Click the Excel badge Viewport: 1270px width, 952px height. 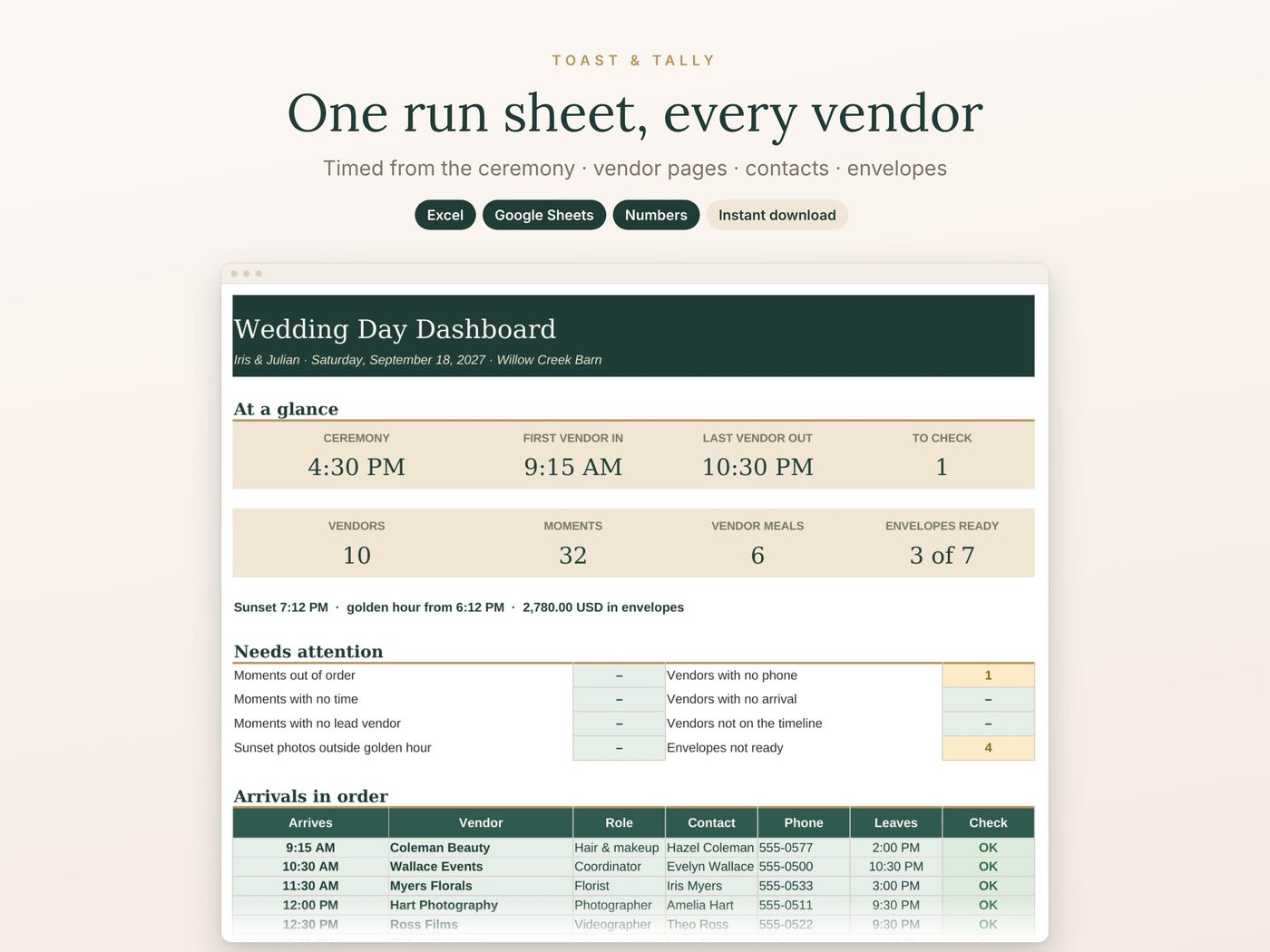[x=444, y=215]
